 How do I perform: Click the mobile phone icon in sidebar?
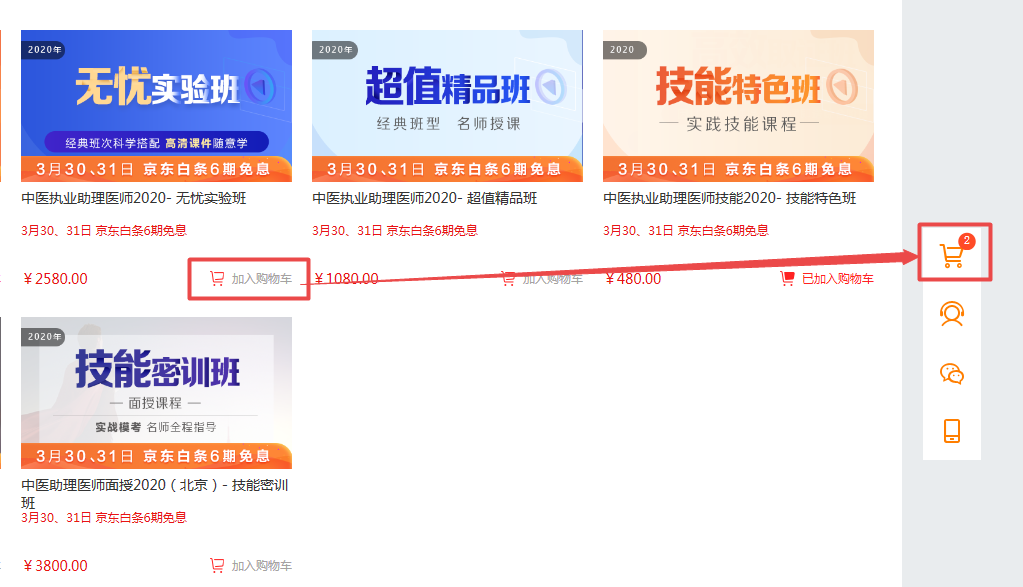(x=952, y=431)
